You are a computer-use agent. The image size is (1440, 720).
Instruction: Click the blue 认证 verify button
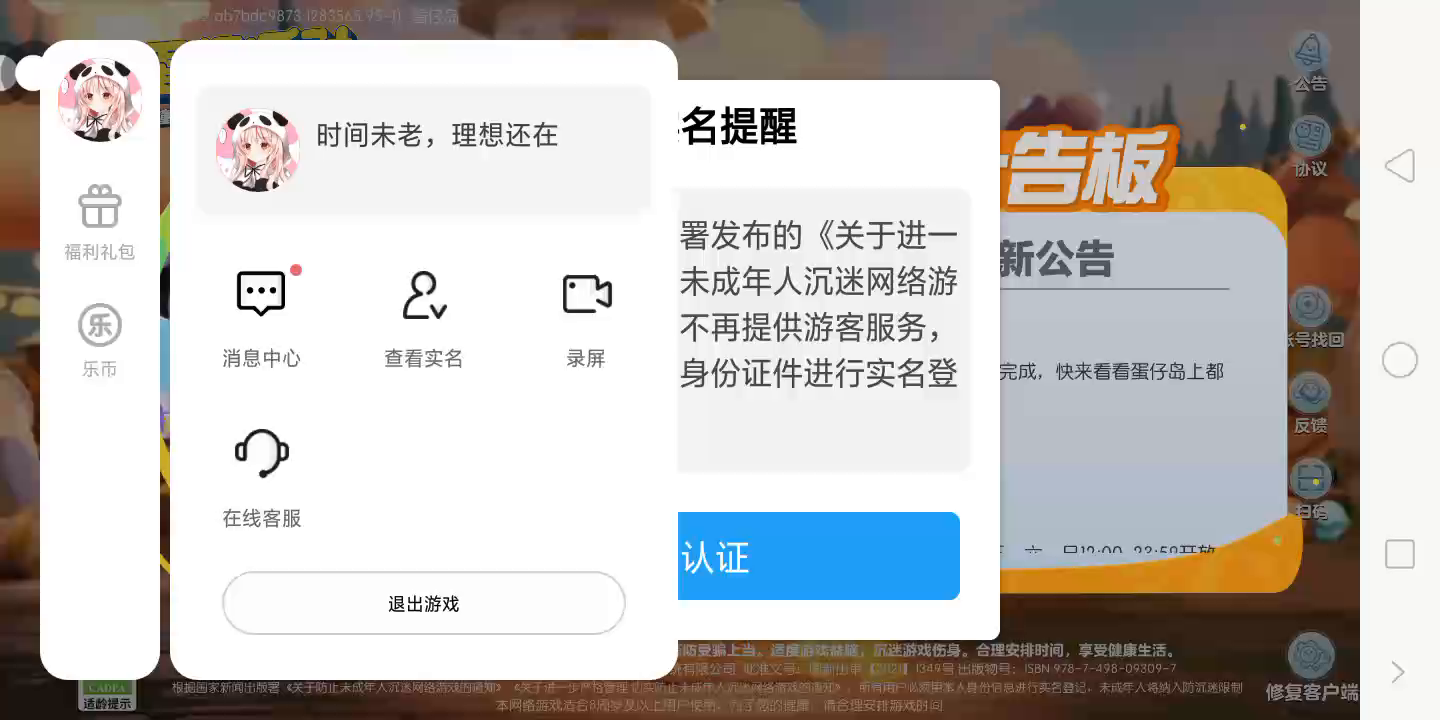(819, 556)
